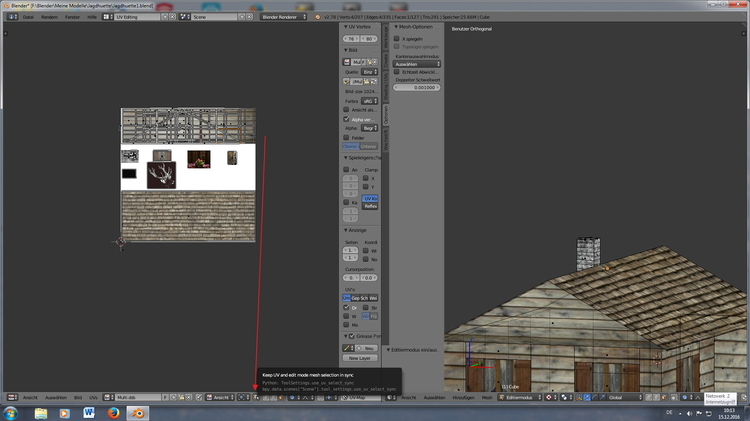Open the Editiermodus mode dropdown

[x=520, y=398]
